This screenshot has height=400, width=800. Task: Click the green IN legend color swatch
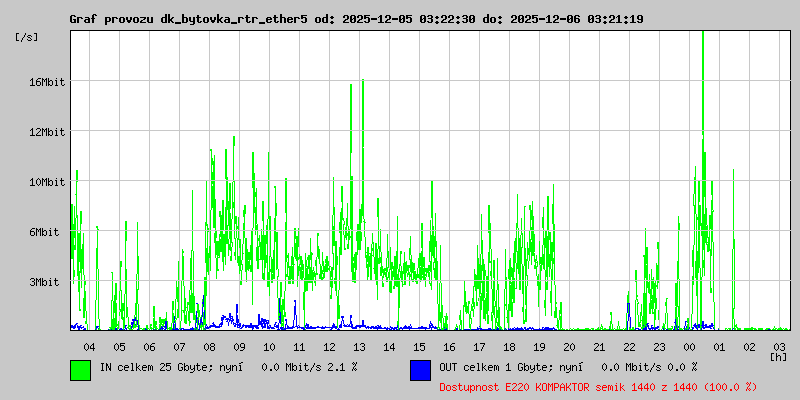click(81, 370)
